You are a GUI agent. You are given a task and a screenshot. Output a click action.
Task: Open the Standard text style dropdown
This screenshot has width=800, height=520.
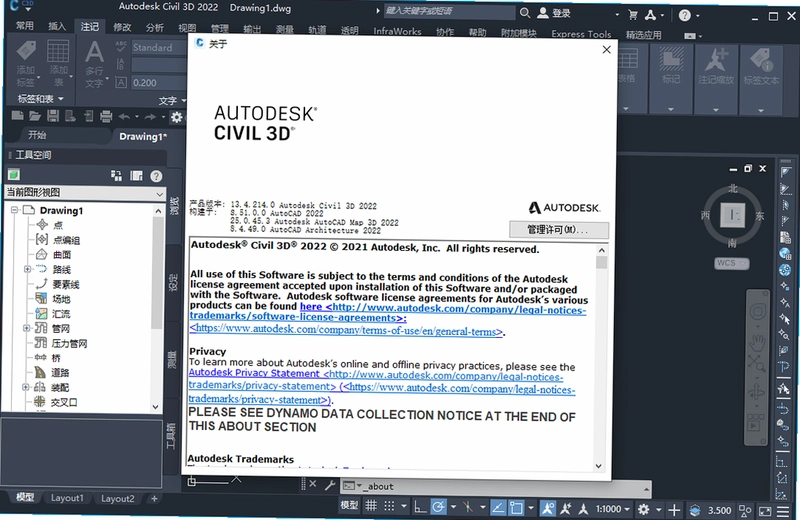coord(159,47)
